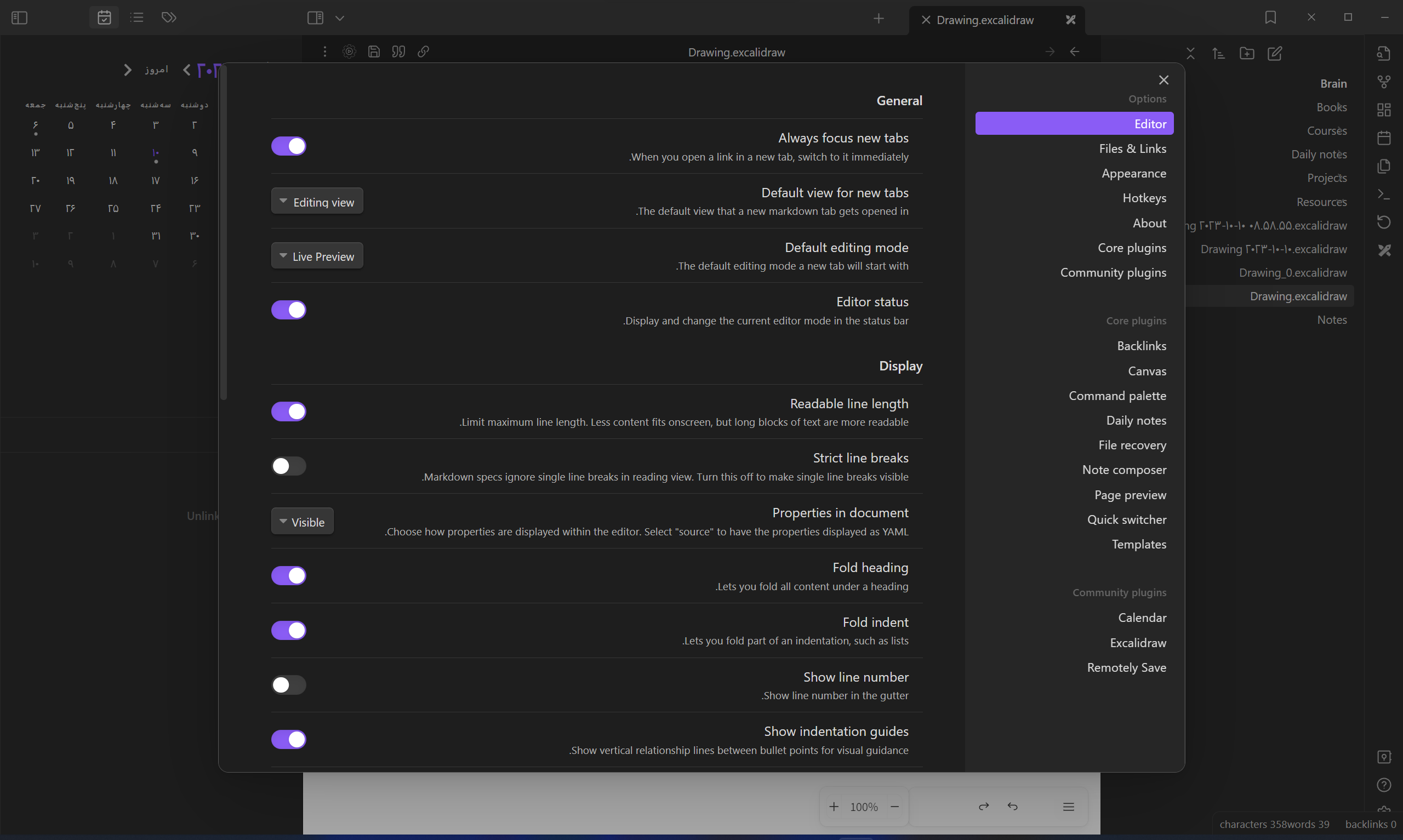
Task: Click امروز to jump to today in the calendar
Action: pos(157,69)
